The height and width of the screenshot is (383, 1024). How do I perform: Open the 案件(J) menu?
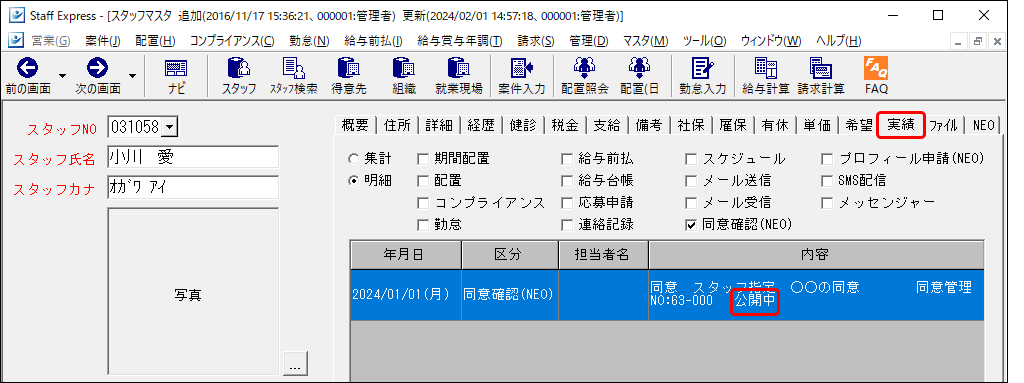point(103,41)
